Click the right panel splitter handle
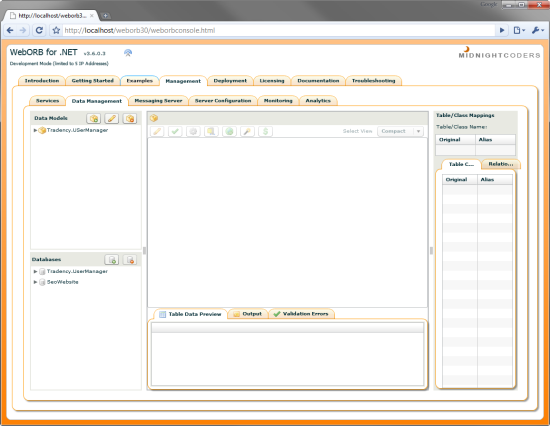This screenshot has height=426, width=550. pos(431,251)
